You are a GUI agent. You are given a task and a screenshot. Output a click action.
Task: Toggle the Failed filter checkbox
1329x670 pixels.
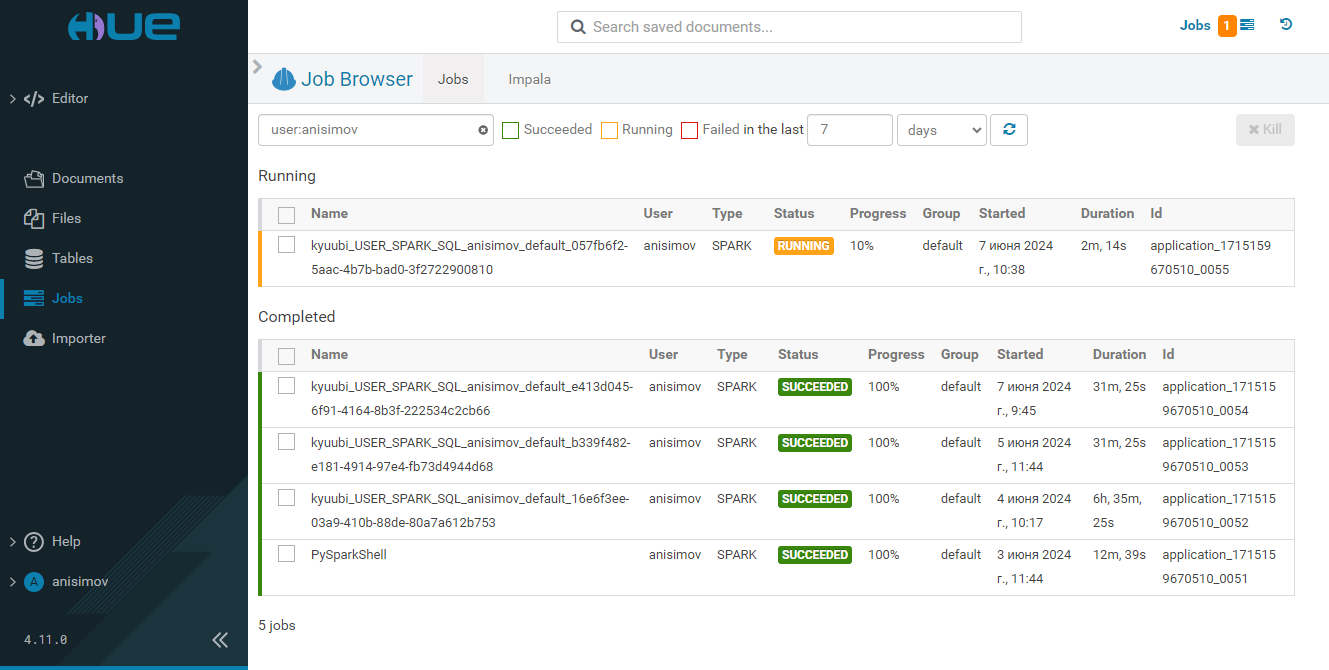click(689, 130)
